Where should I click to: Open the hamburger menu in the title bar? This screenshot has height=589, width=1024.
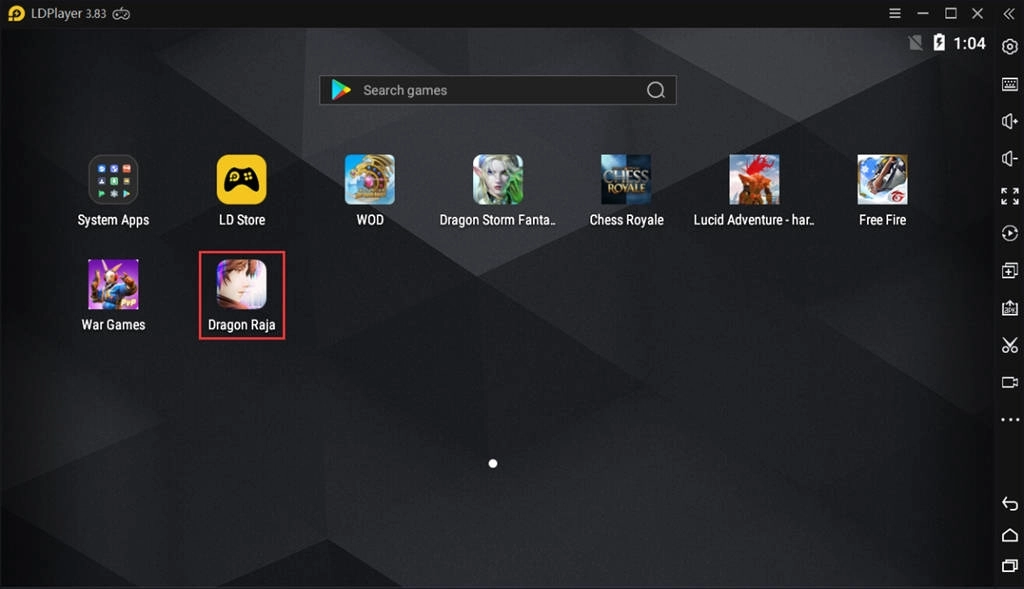[896, 13]
